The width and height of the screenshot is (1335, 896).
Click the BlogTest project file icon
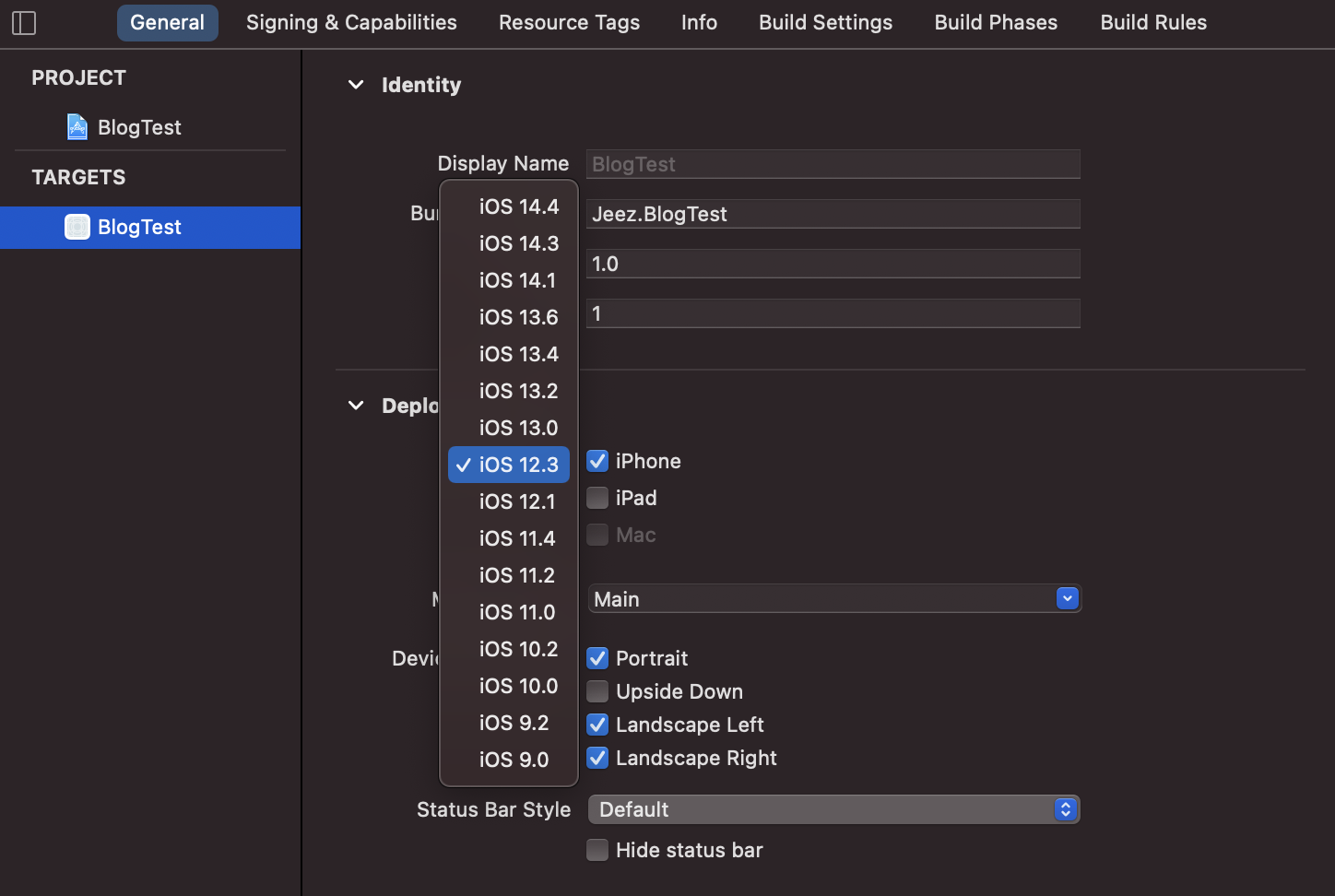pos(77,126)
